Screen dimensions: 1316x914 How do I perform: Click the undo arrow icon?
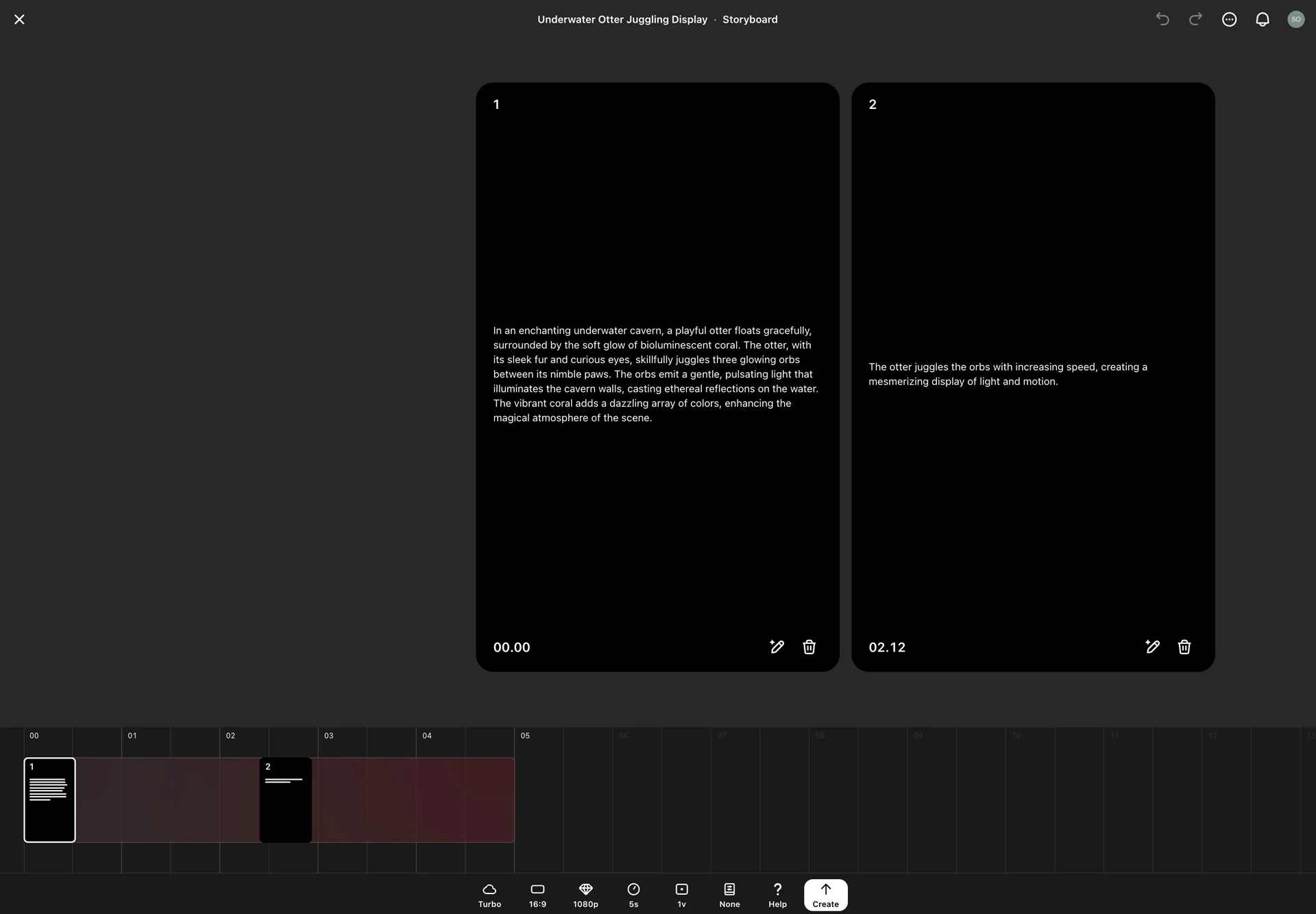[x=1162, y=19]
